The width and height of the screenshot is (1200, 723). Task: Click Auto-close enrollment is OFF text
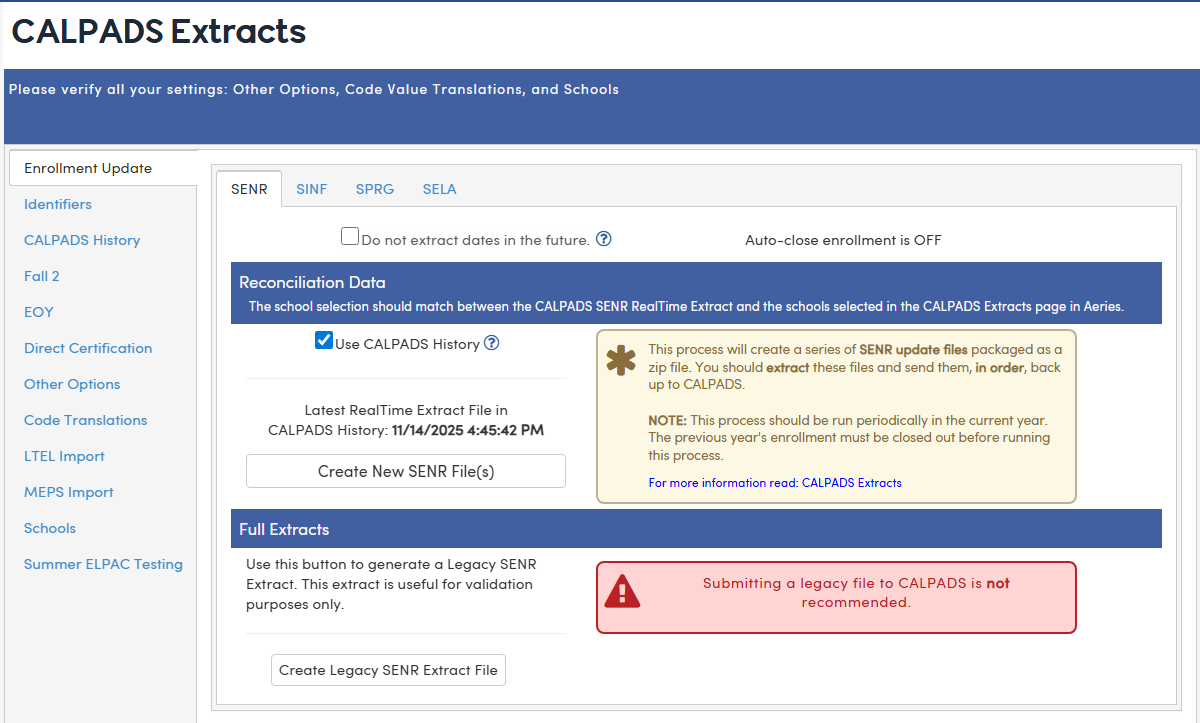pyautogui.click(x=843, y=240)
